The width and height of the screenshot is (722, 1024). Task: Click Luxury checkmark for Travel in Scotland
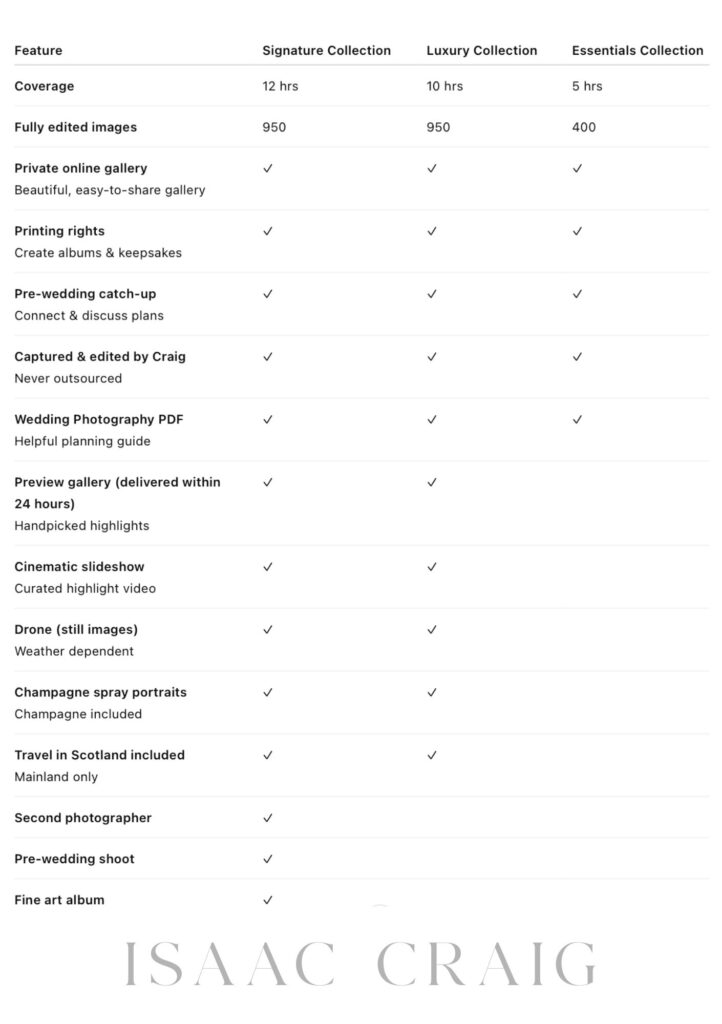432,755
